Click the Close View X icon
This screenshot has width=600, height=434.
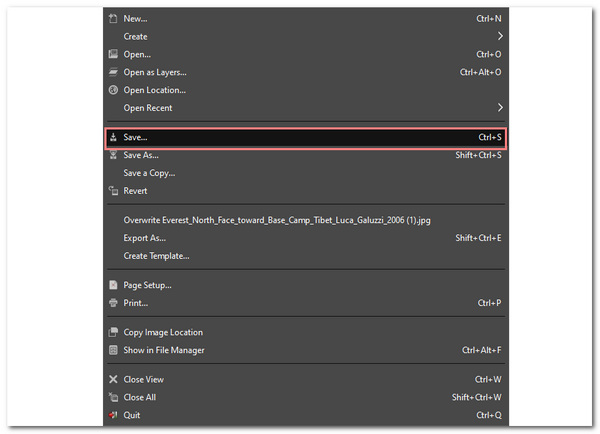(x=113, y=379)
